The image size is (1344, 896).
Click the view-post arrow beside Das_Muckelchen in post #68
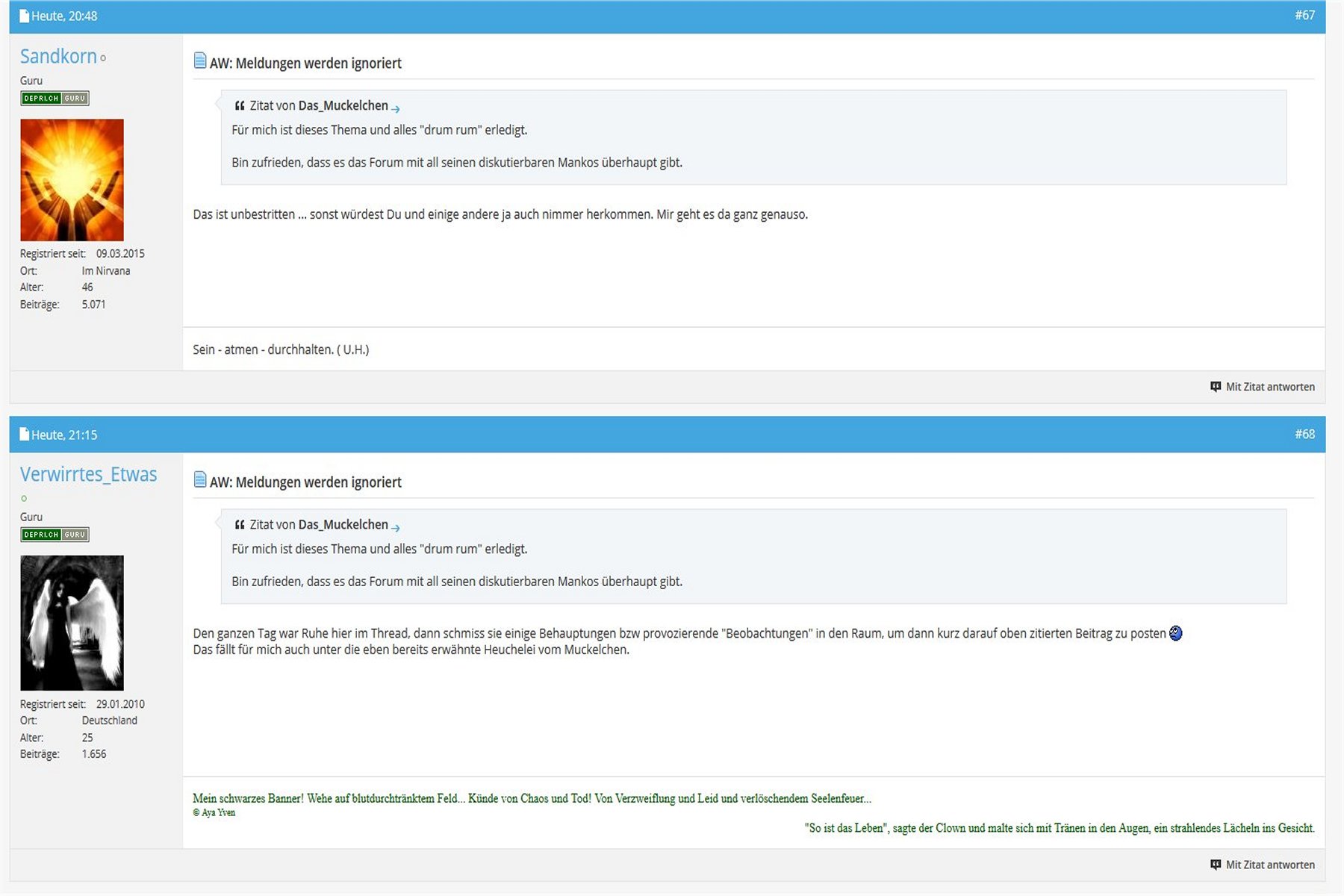click(x=396, y=528)
